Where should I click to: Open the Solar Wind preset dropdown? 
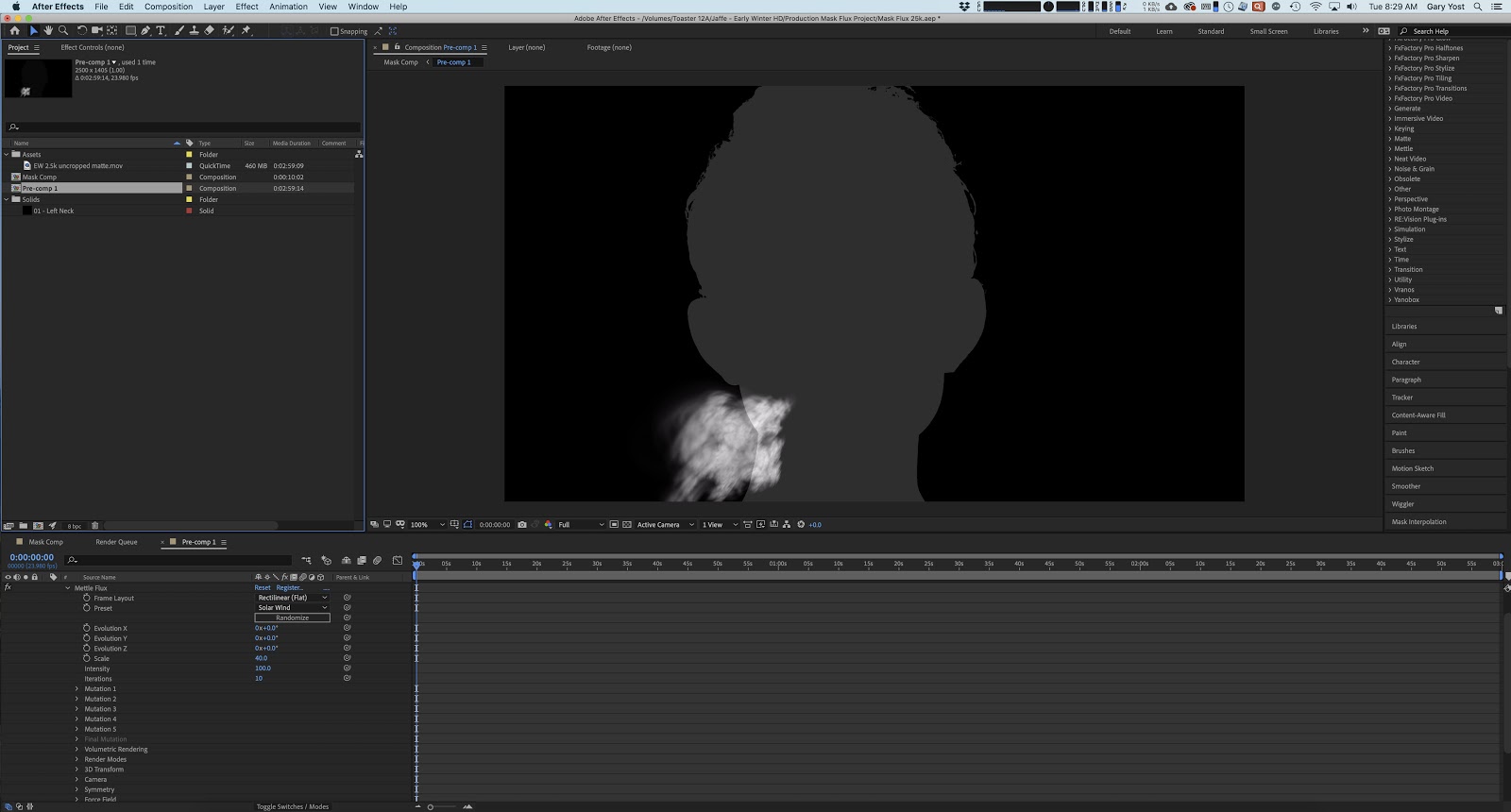click(292, 608)
